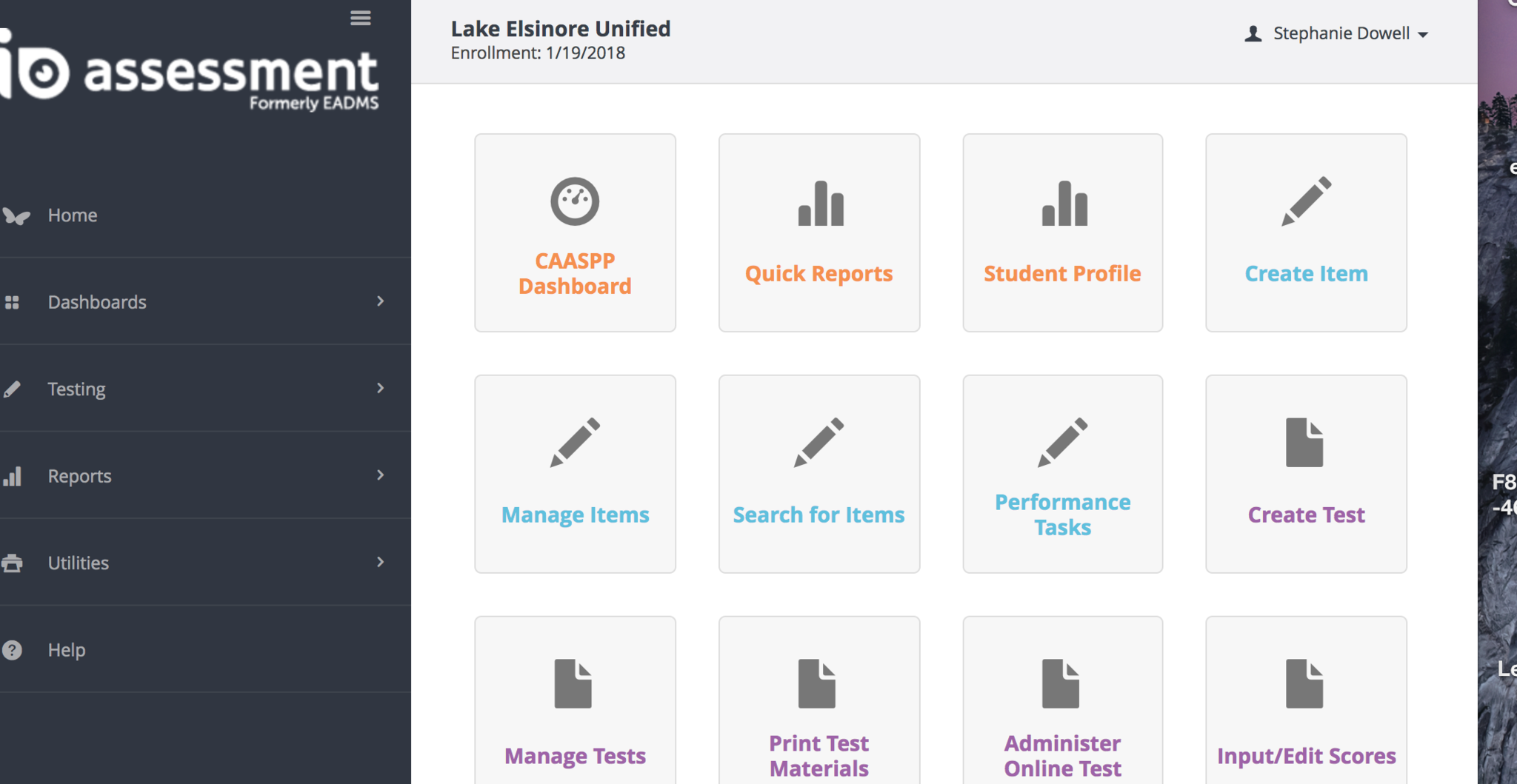
Task: Click the Create Test document icon
Action: pyautogui.click(x=1304, y=443)
